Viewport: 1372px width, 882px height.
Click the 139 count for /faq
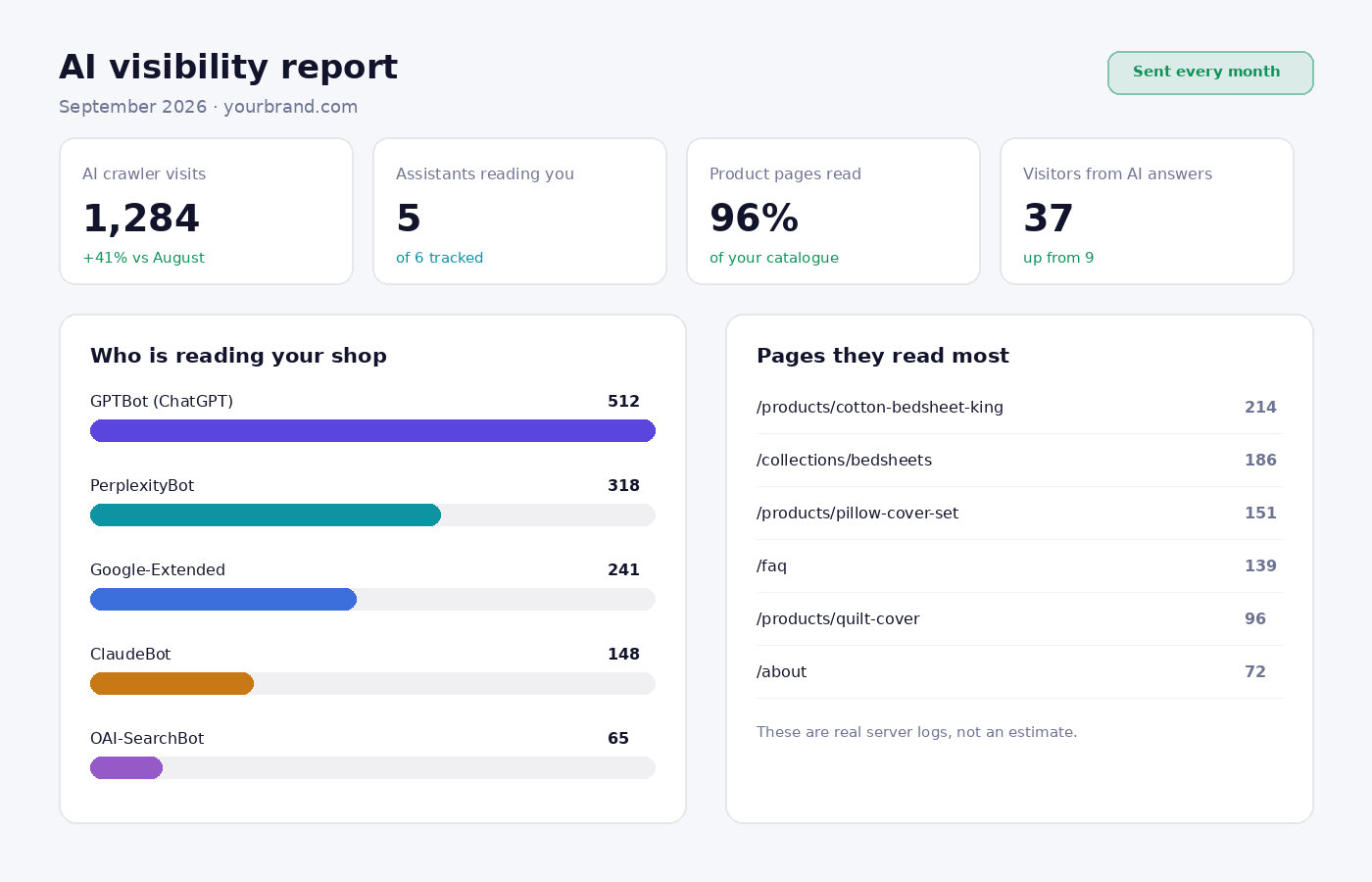click(1260, 566)
